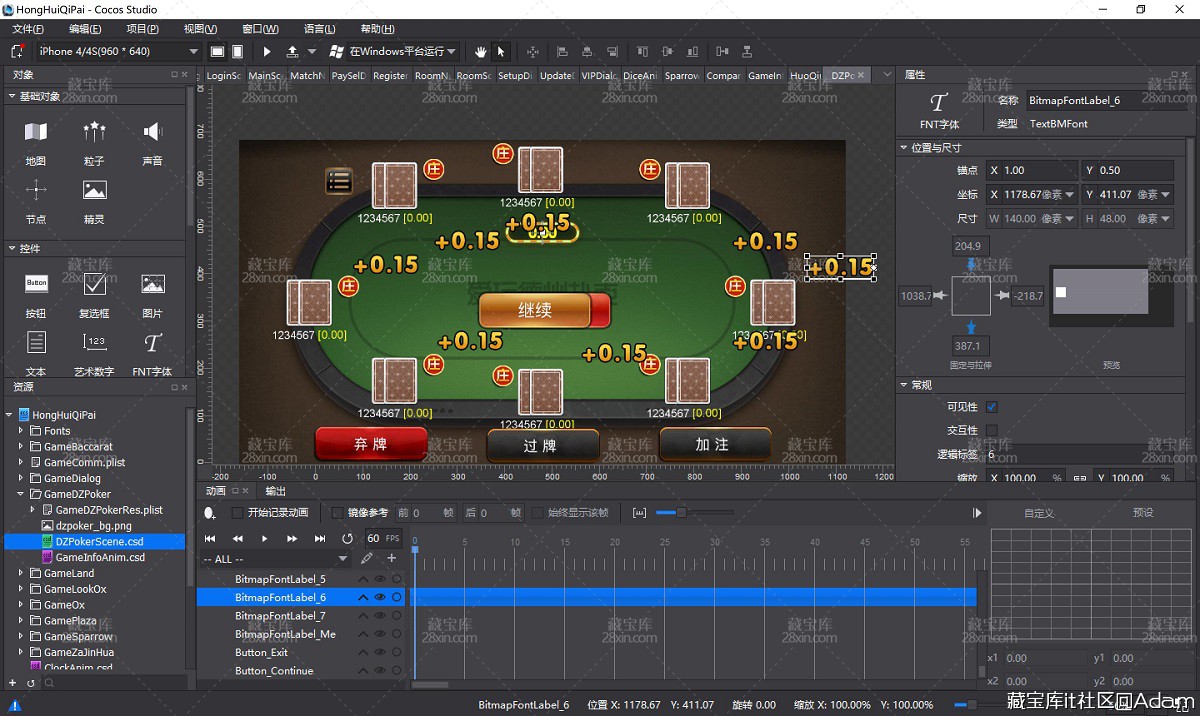Click the anchor move tool icon
Viewport: 1200px width, 716px height.
[532, 51]
